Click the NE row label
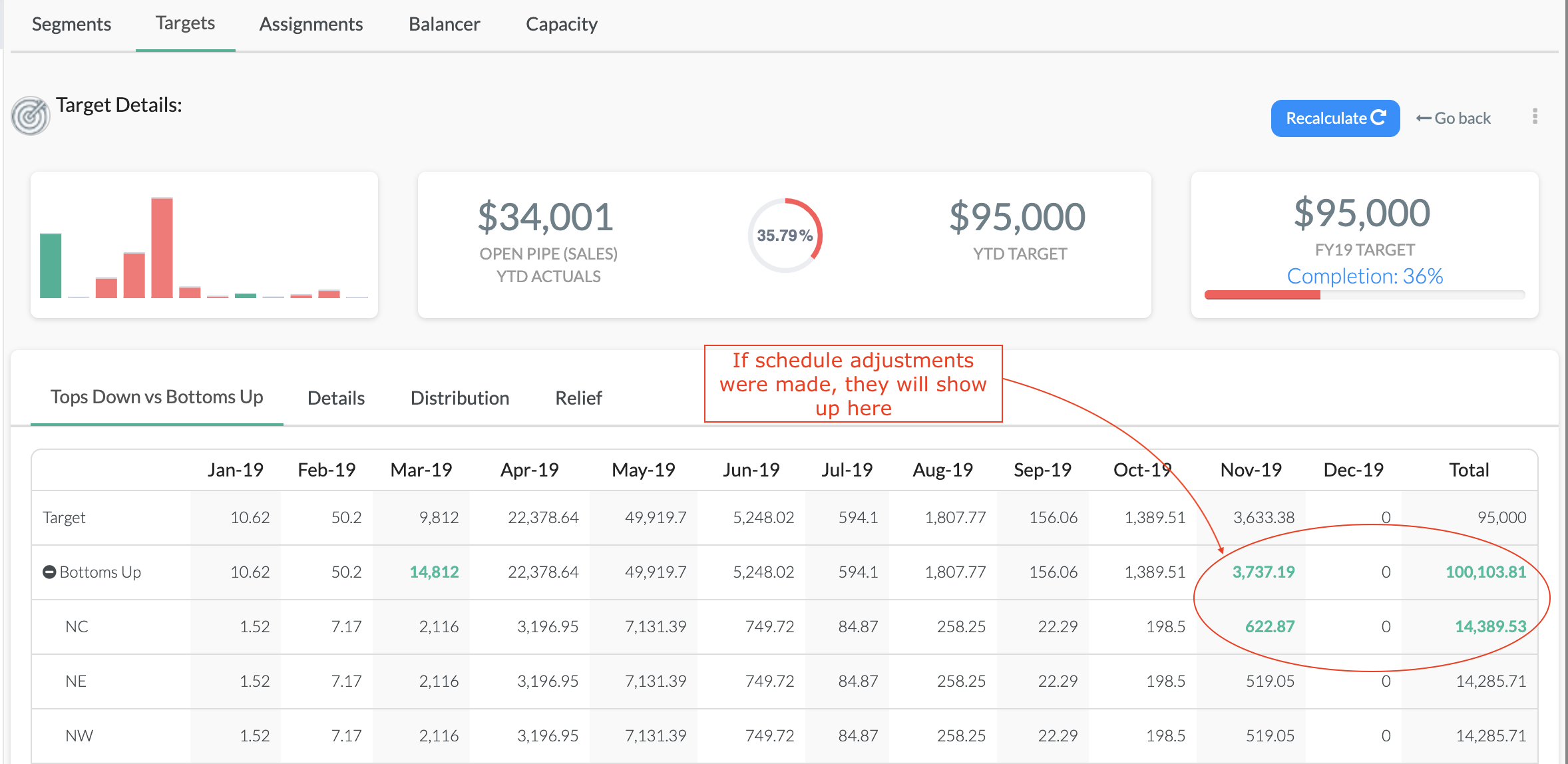This screenshot has width=1568, height=764. point(76,681)
